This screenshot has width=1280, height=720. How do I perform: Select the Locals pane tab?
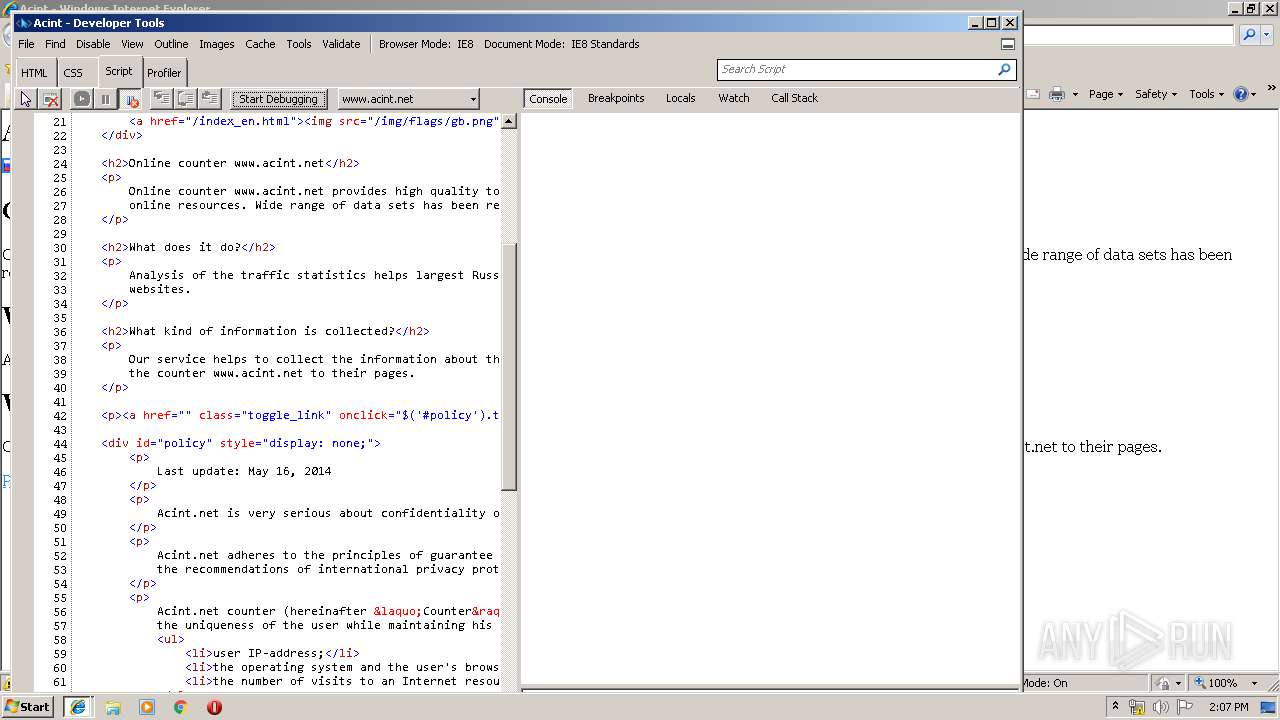[681, 98]
